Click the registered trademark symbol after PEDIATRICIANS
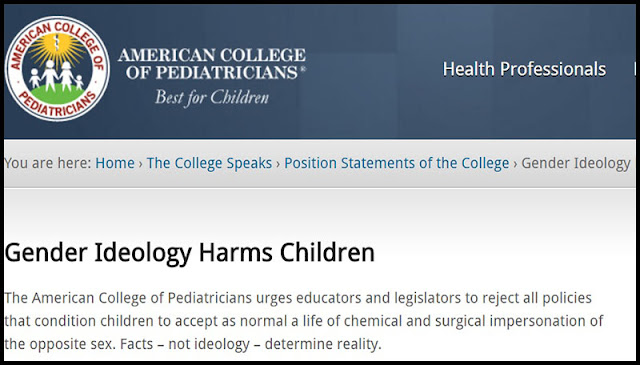 click(x=303, y=69)
